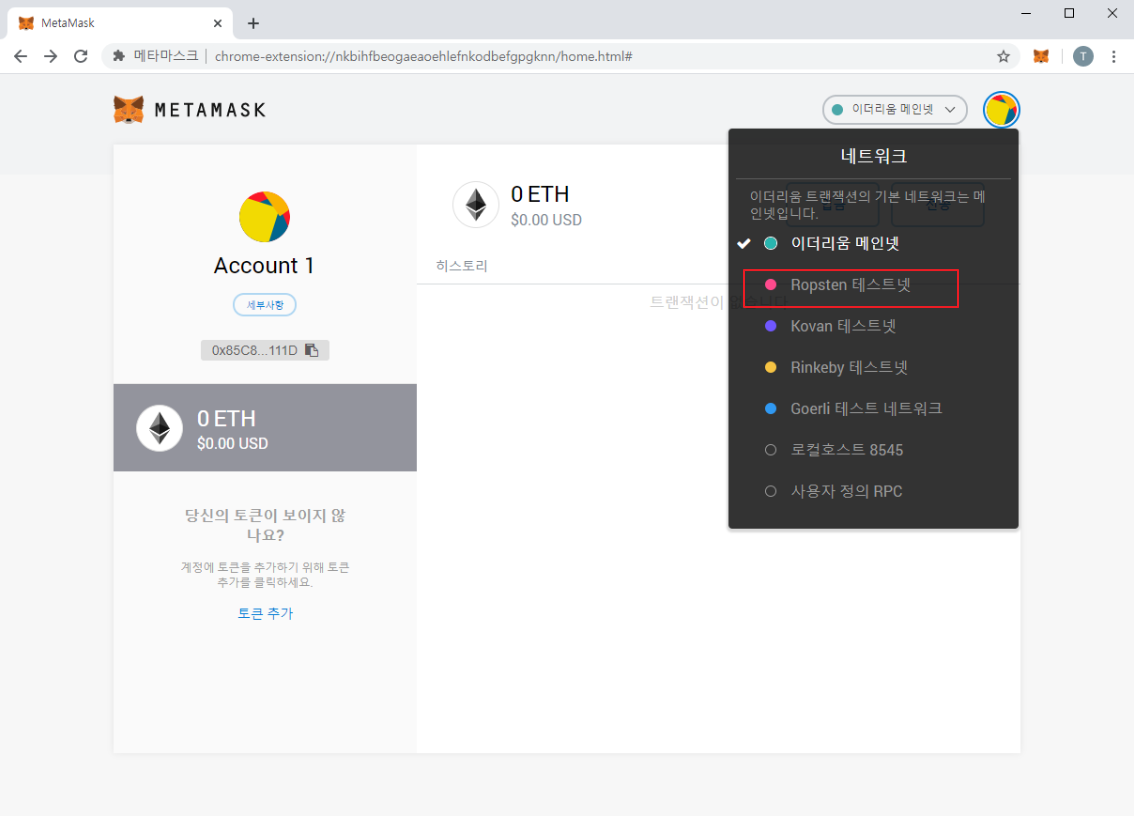This screenshot has width=1134, height=816.
Task: Click the 토큰 추가 link
Action: click(x=265, y=613)
